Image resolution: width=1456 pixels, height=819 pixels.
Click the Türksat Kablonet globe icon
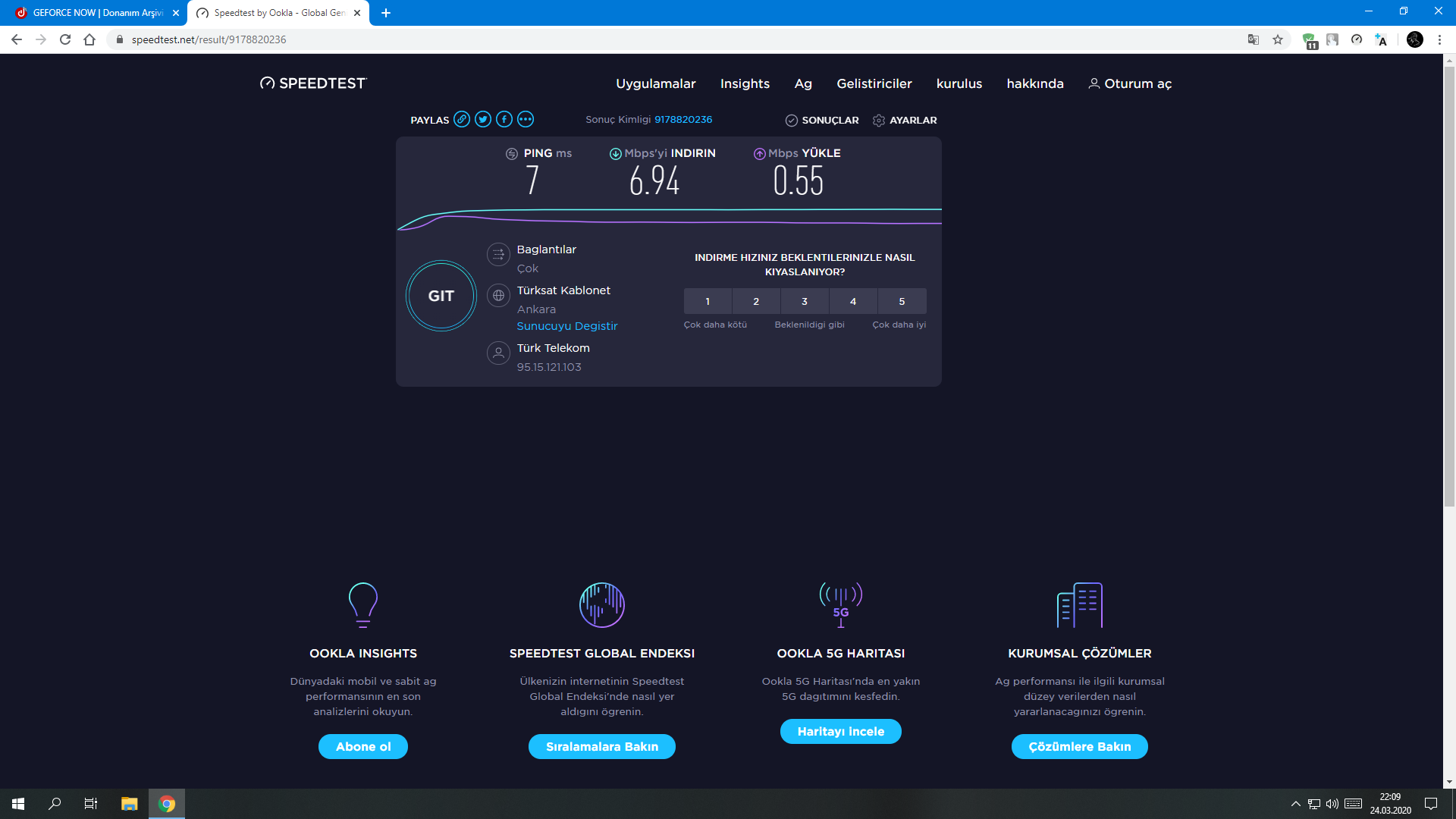498,296
